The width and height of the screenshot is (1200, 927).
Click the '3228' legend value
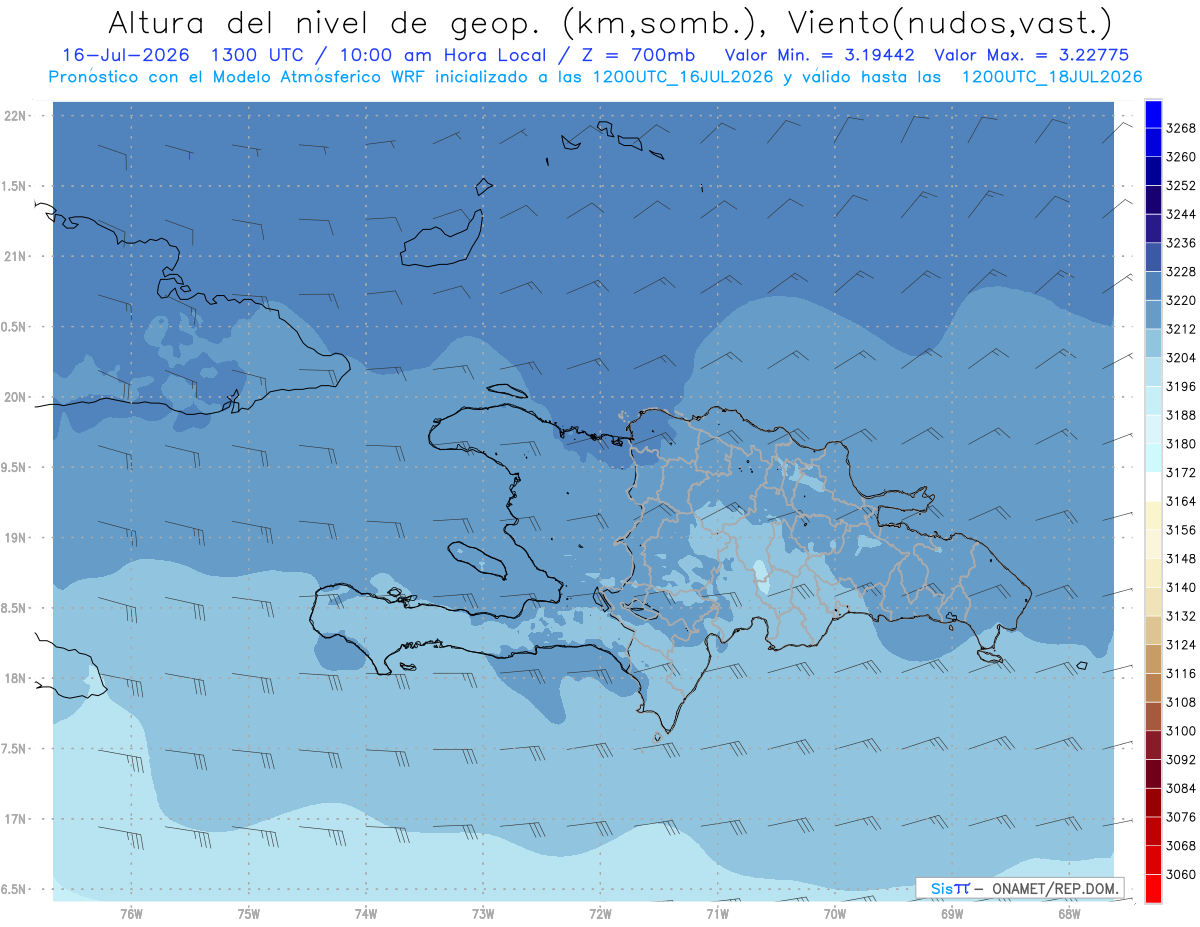[x=1181, y=272]
